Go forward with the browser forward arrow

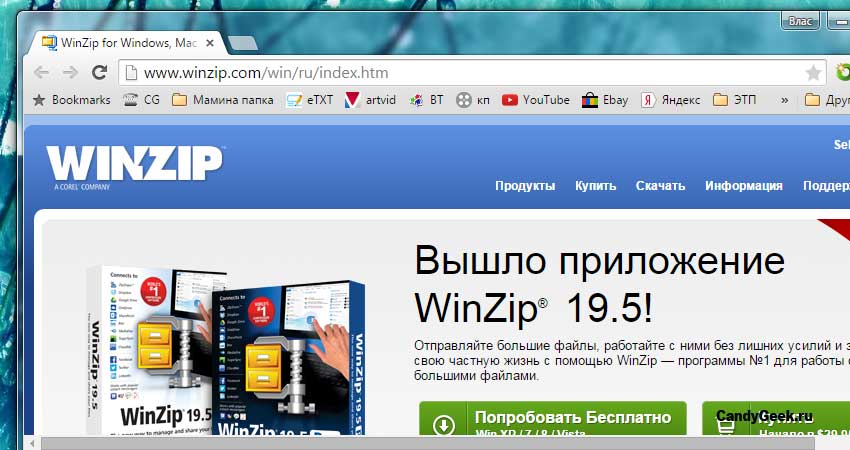click(70, 72)
